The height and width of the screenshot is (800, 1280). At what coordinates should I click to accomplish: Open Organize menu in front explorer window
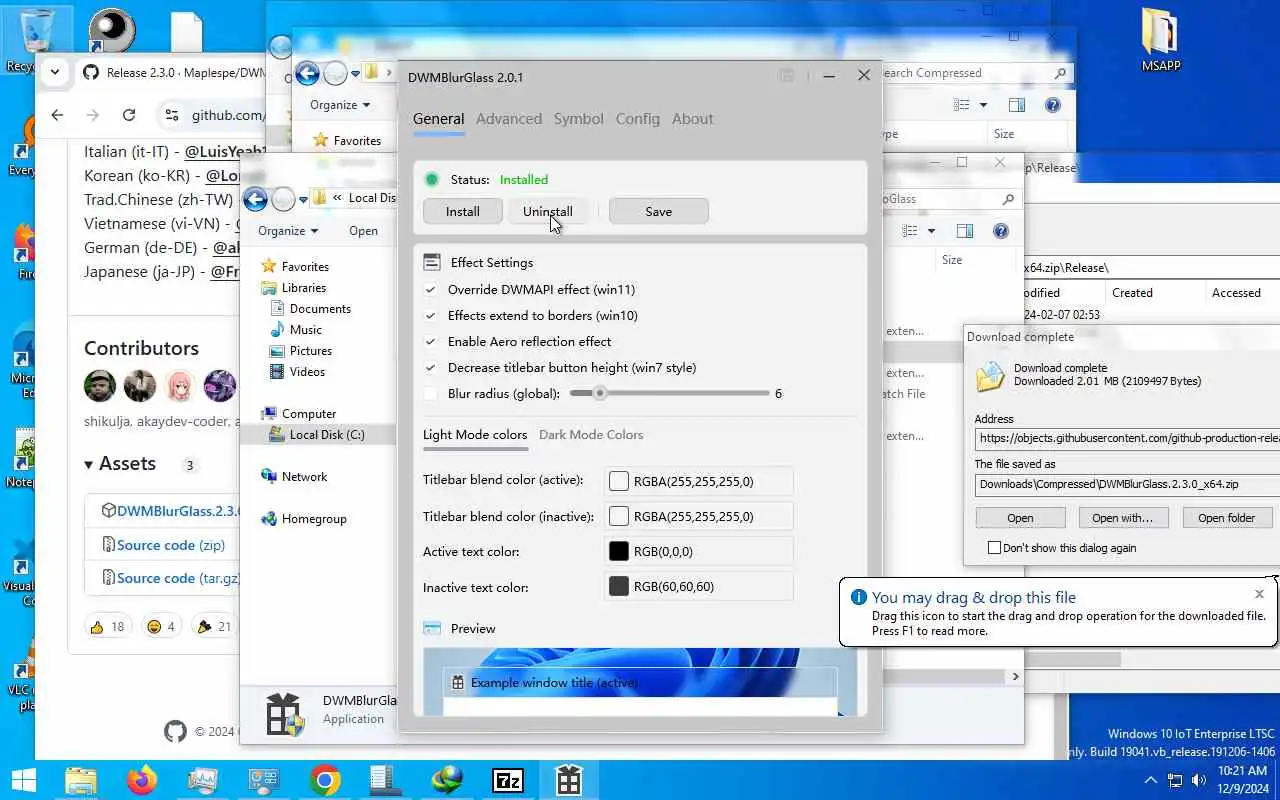point(288,231)
